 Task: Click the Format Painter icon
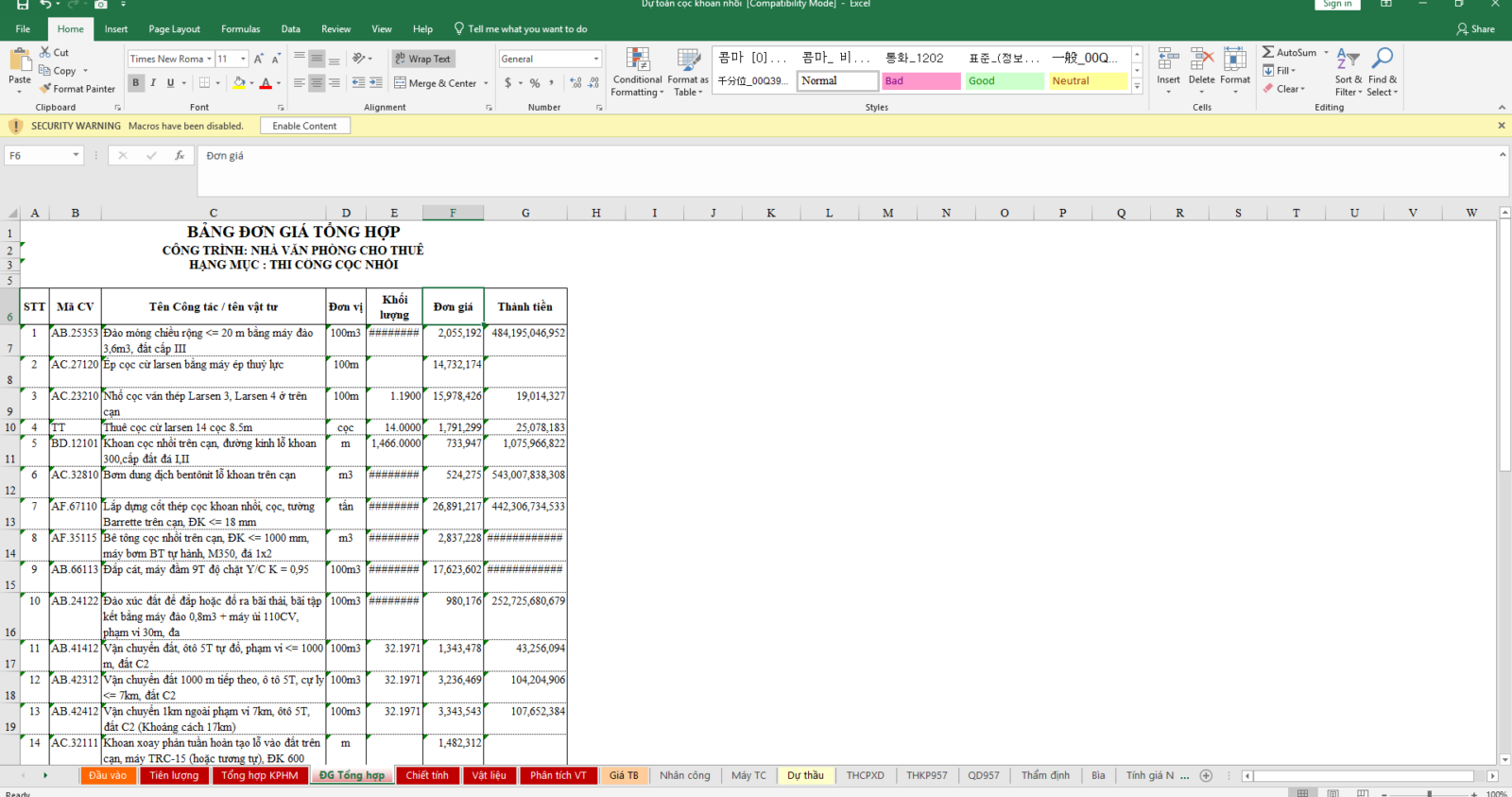(45, 89)
